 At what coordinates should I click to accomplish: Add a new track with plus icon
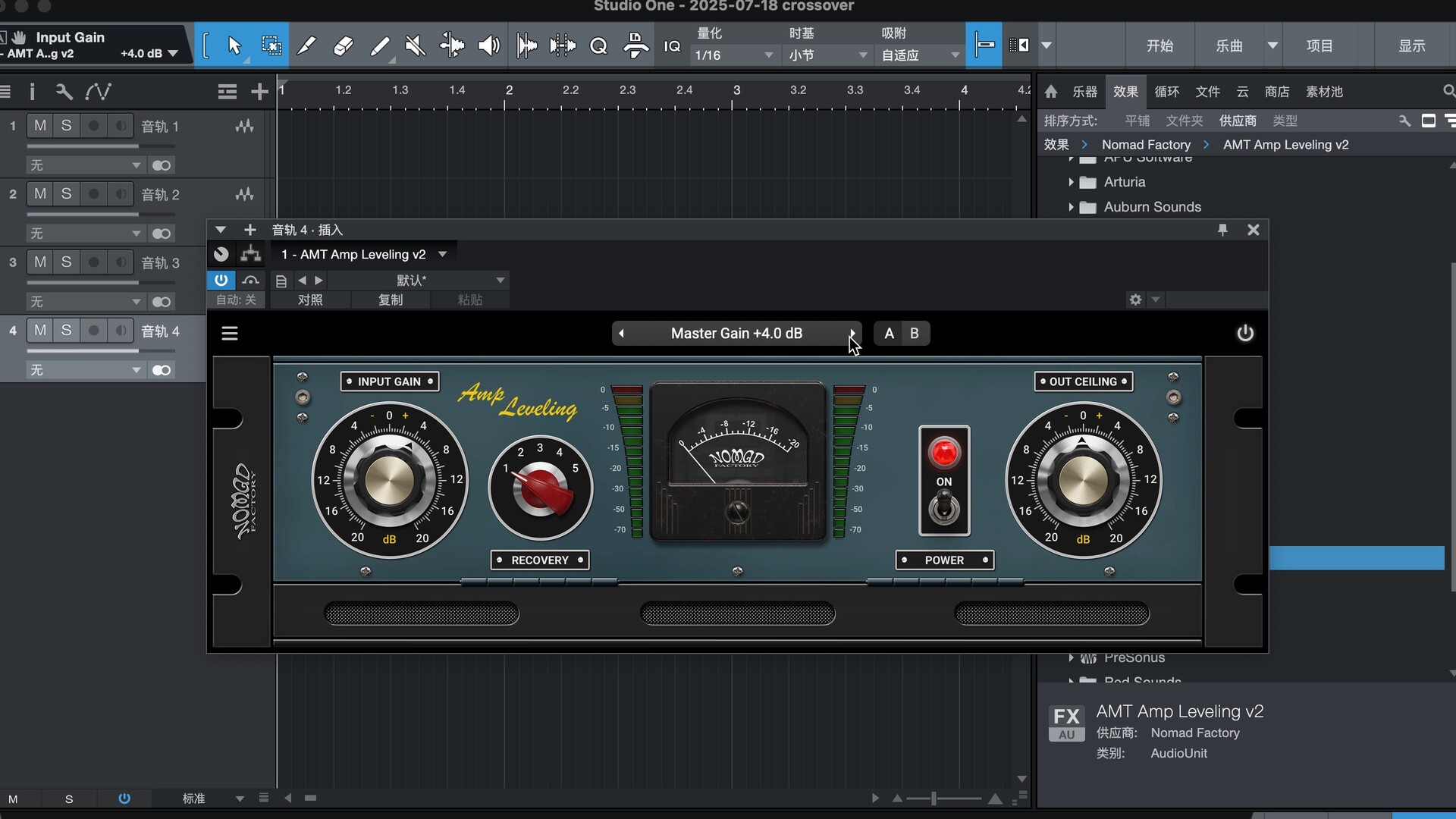[259, 92]
